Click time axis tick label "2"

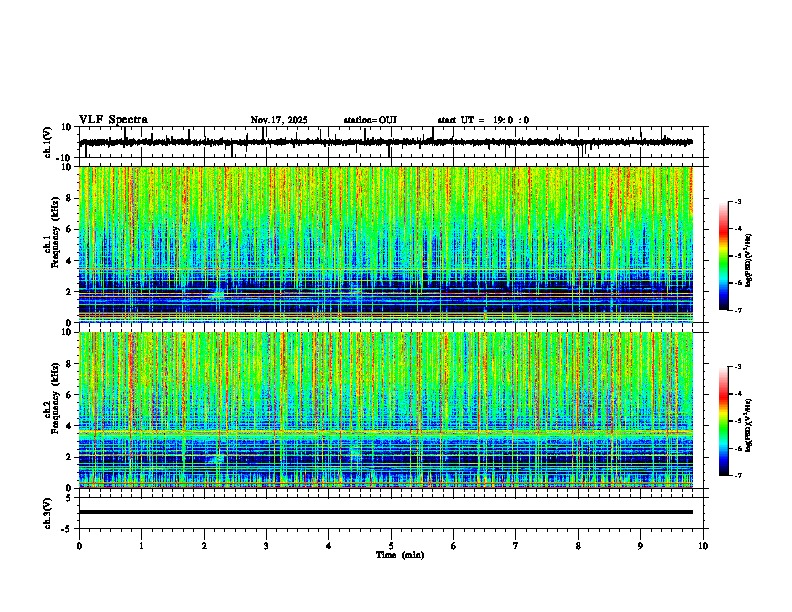pyautogui.click(x=204, y=546)
